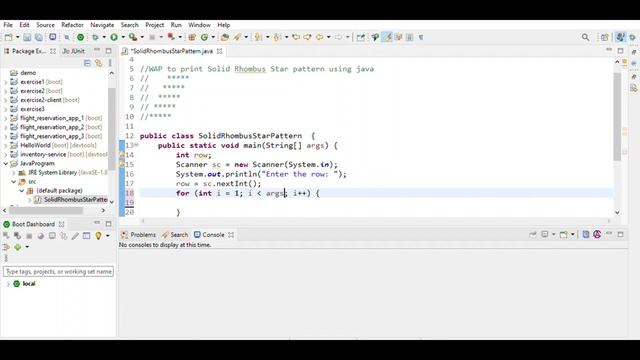
Task: Switch to the Search tab in bottom panel
Action: [x=175, y=235]
